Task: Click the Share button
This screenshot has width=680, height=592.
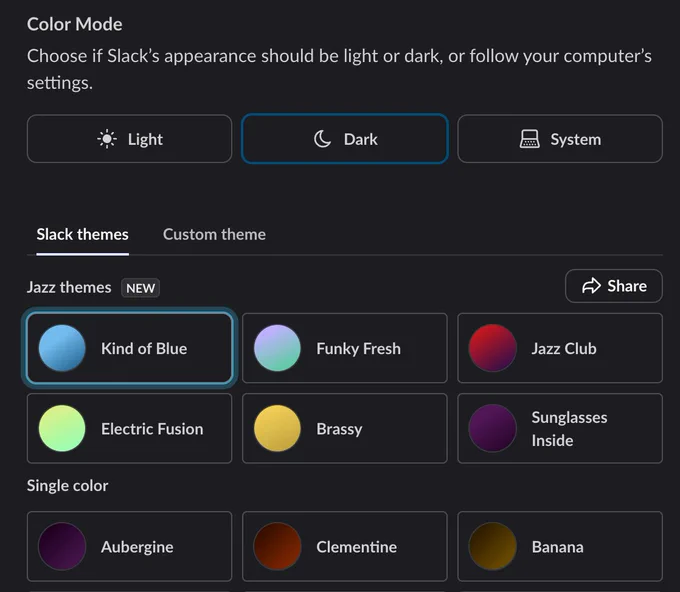Action: click(614, 286)
